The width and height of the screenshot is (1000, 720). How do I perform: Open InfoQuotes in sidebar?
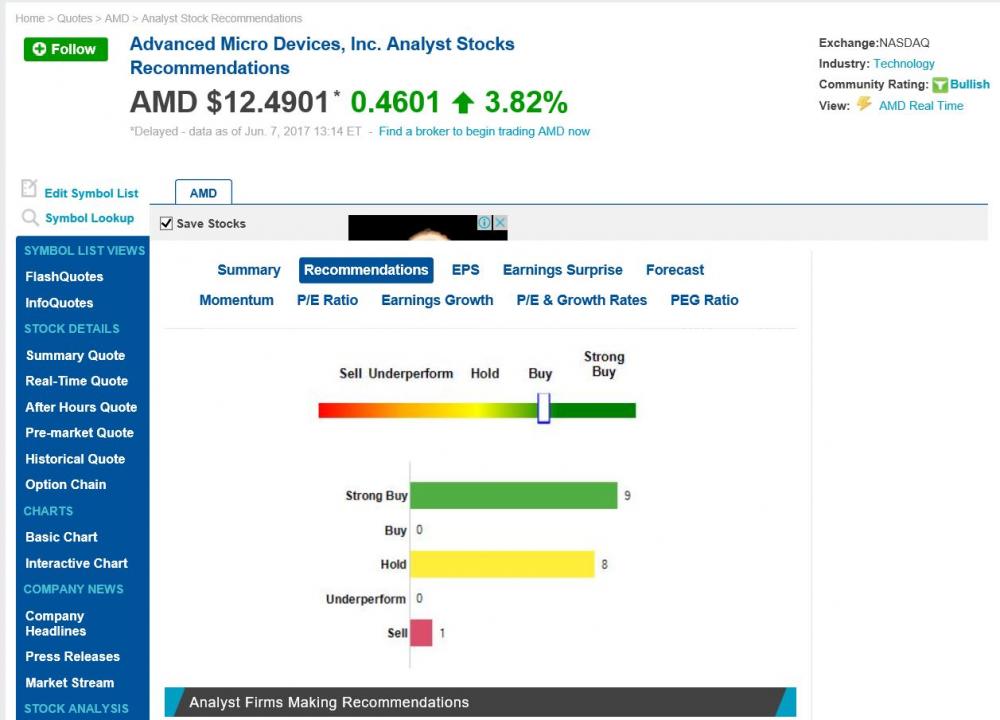pyautogui.click(x=59, y=303)
